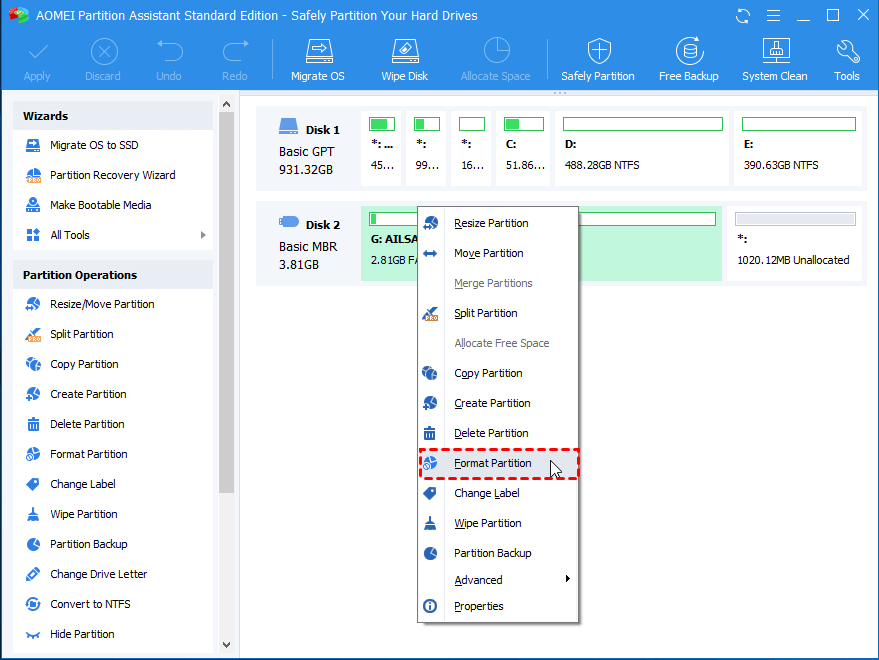The image size is (879, 660).
Task: Select the D: 488.28GB NTFS partition
Action: (642, 148)
